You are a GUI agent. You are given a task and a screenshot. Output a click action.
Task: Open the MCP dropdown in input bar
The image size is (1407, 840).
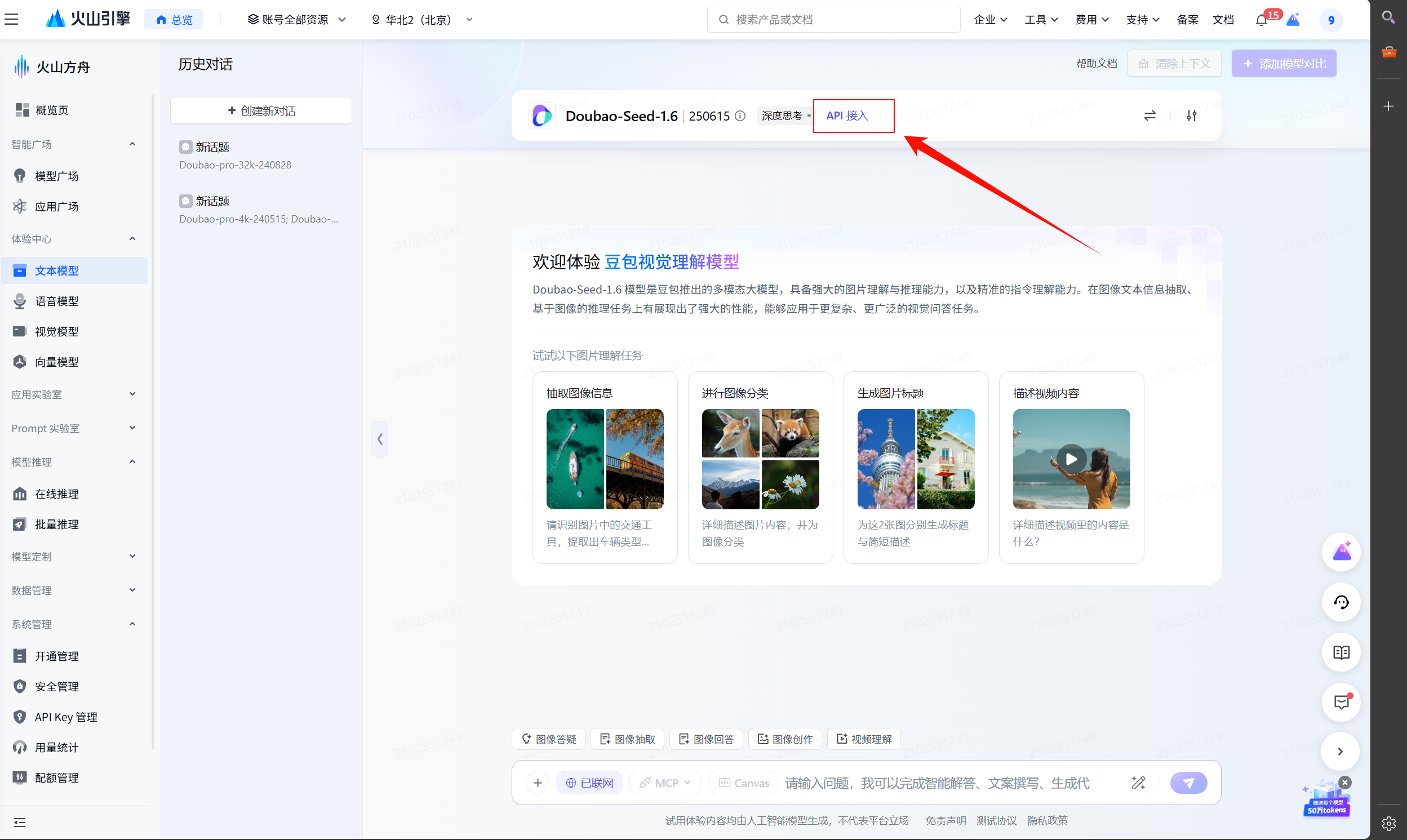665,783
